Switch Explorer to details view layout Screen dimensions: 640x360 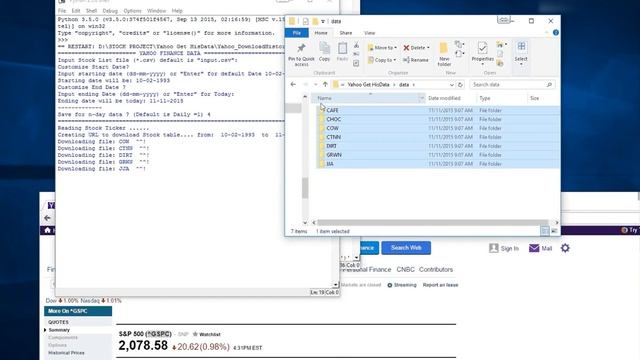544,231
